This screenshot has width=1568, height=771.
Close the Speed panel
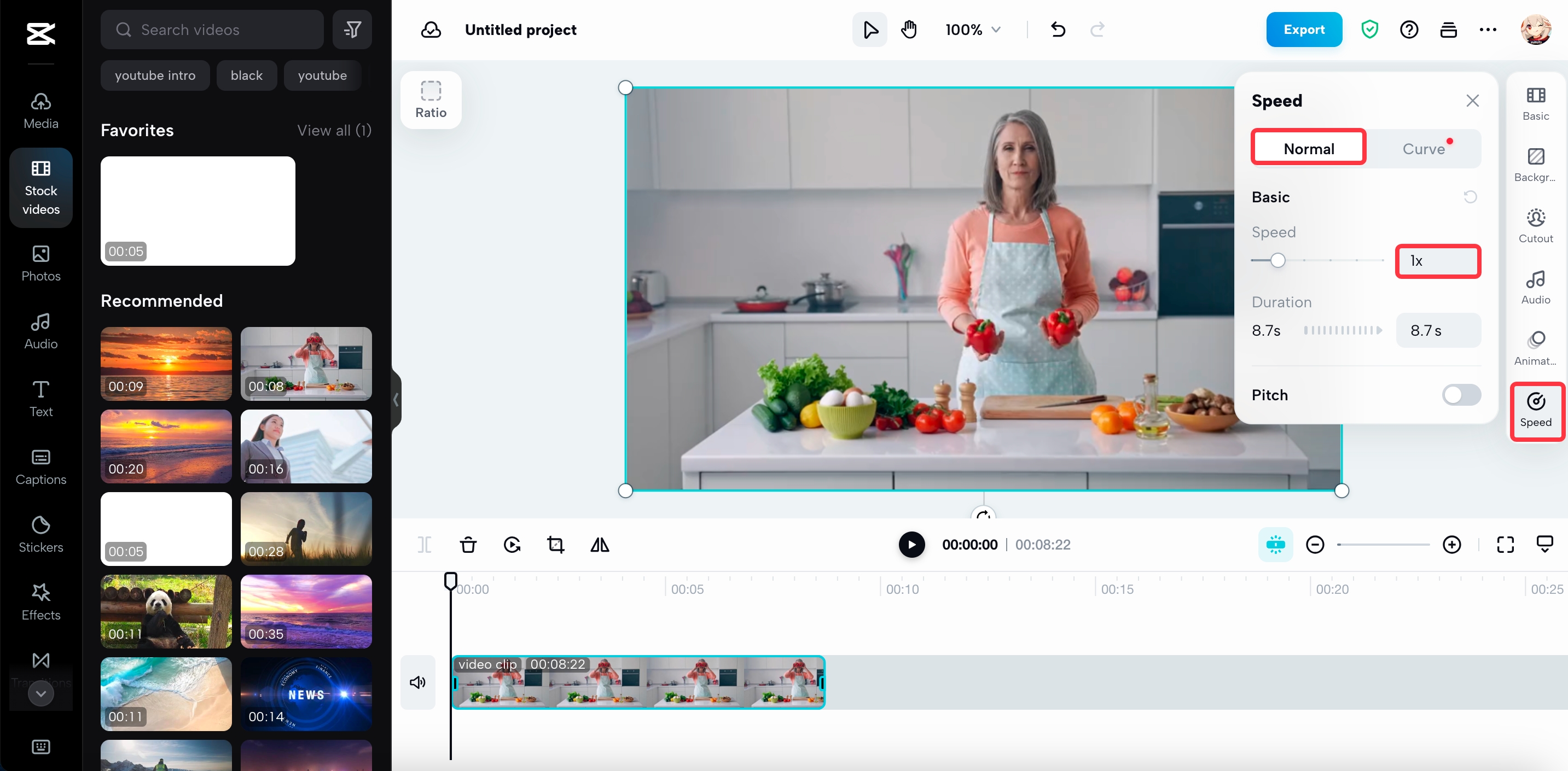(1472, 100)
